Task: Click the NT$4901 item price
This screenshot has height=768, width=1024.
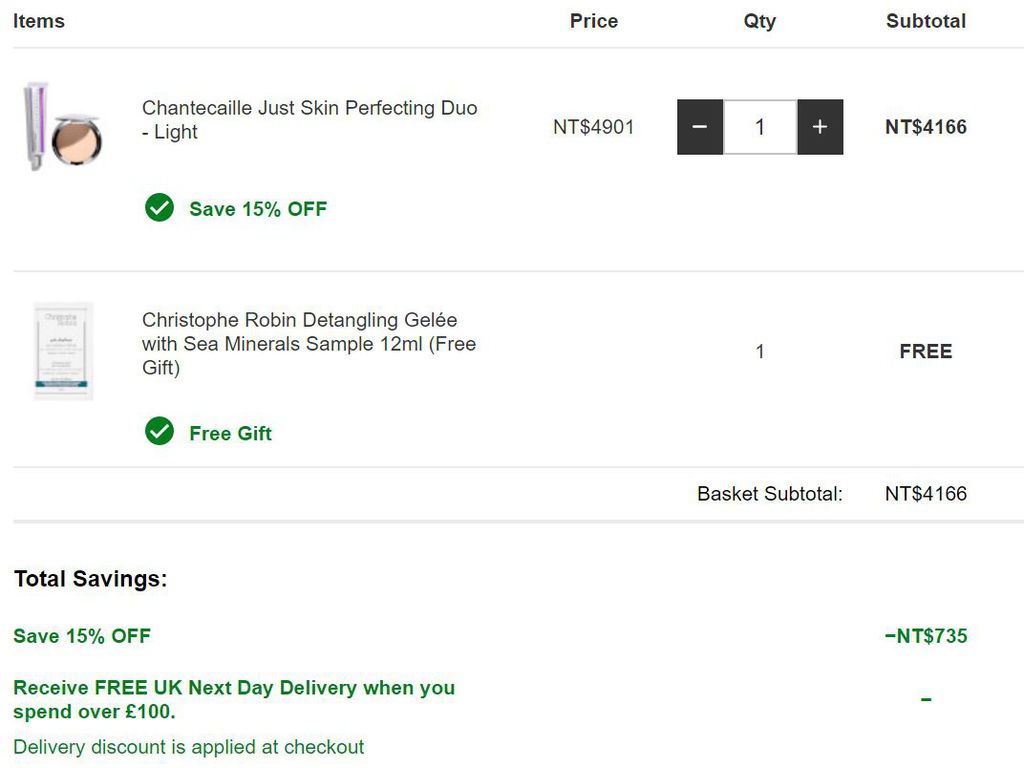Action: tap(594, 127)
